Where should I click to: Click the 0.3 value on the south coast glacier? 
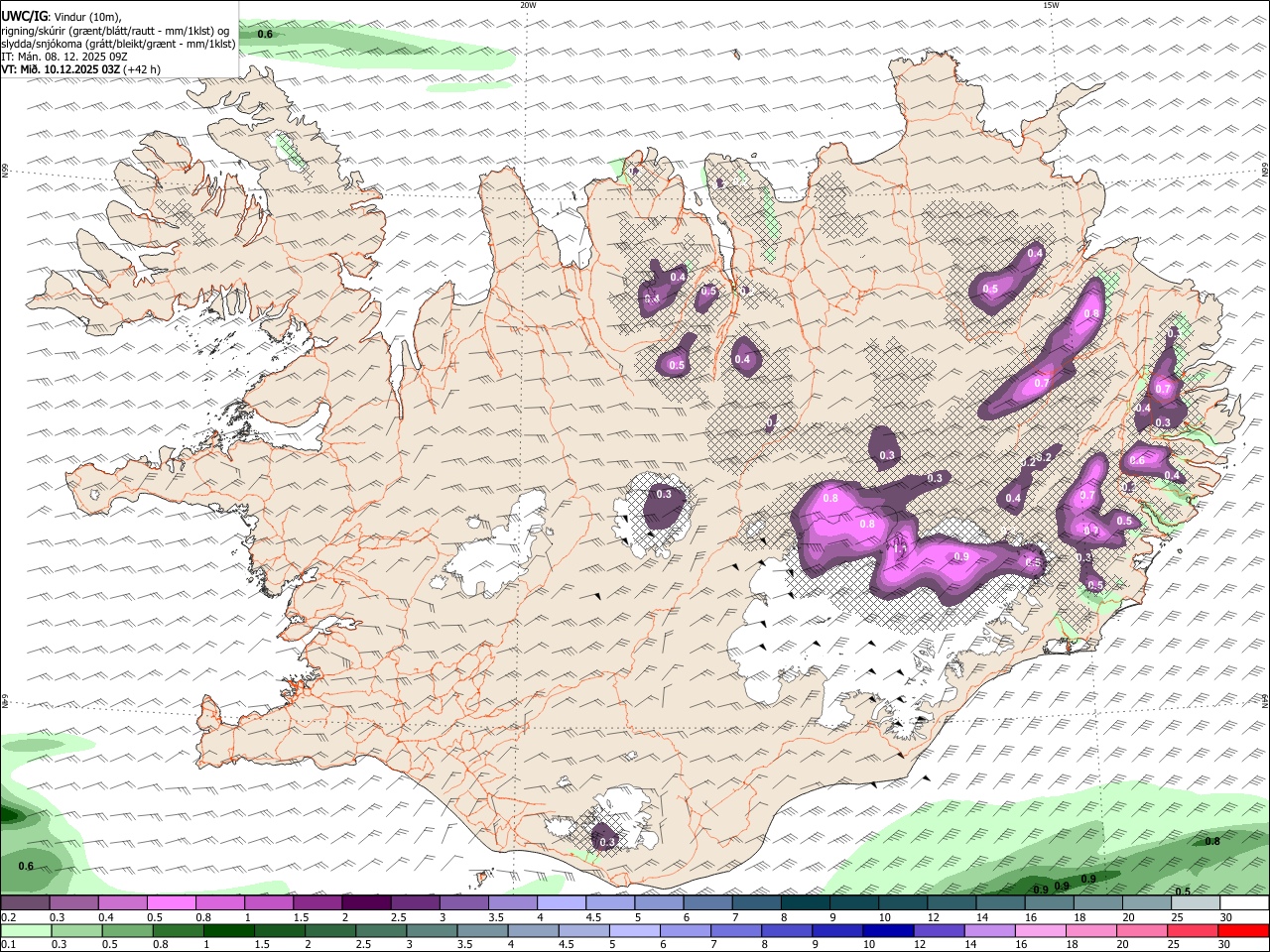coord(607,842)
